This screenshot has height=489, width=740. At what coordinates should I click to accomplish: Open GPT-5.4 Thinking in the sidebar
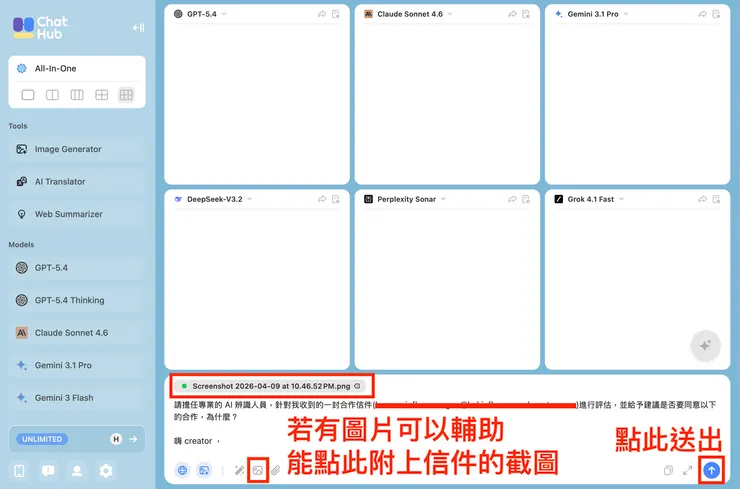pos(77,300)
